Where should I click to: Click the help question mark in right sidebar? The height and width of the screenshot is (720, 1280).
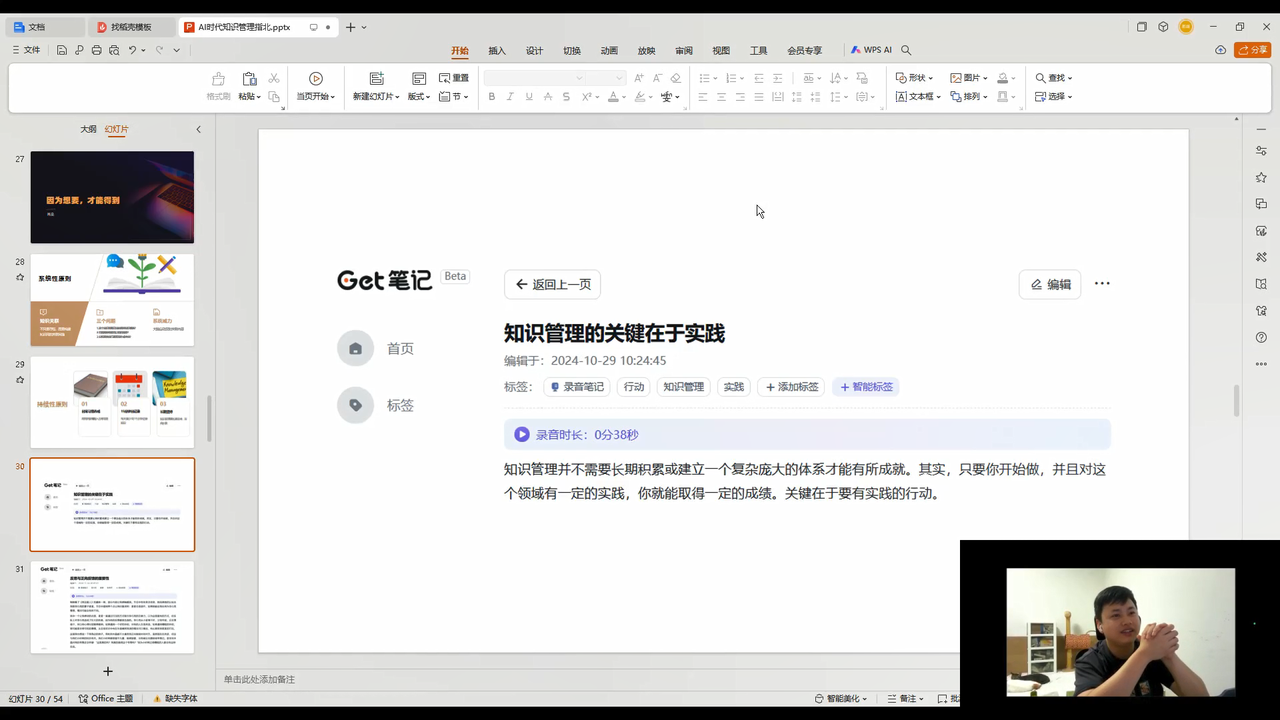tap(1261, 338)
